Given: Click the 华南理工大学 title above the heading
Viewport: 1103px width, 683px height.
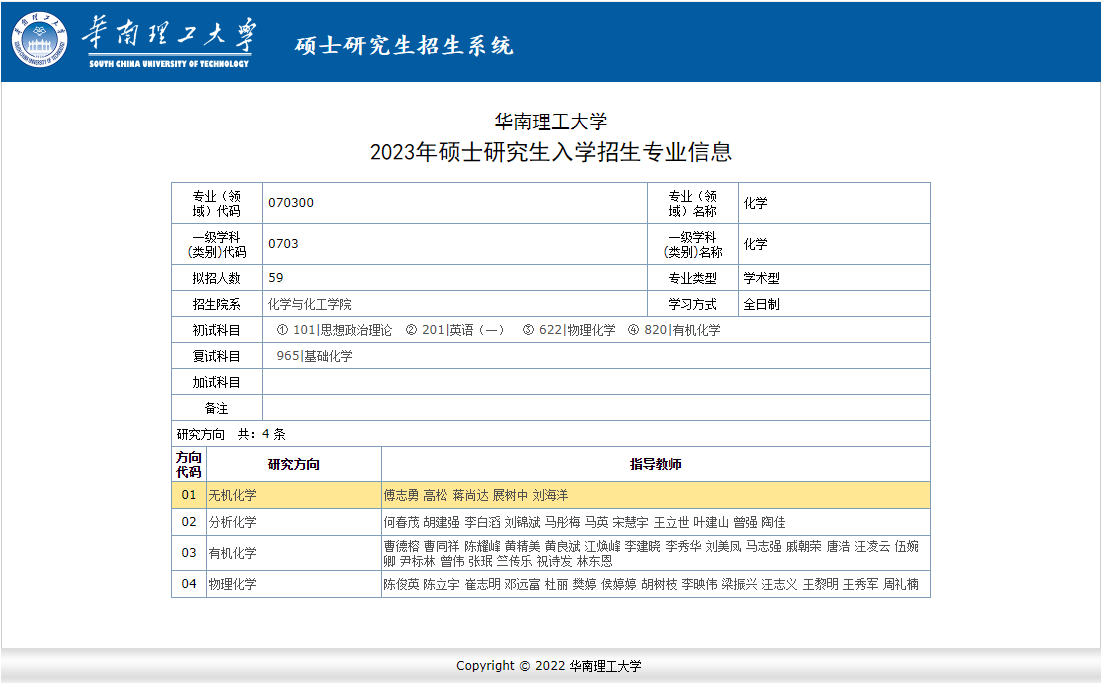Looking at the screenshot, I should [x=551, y=121].
